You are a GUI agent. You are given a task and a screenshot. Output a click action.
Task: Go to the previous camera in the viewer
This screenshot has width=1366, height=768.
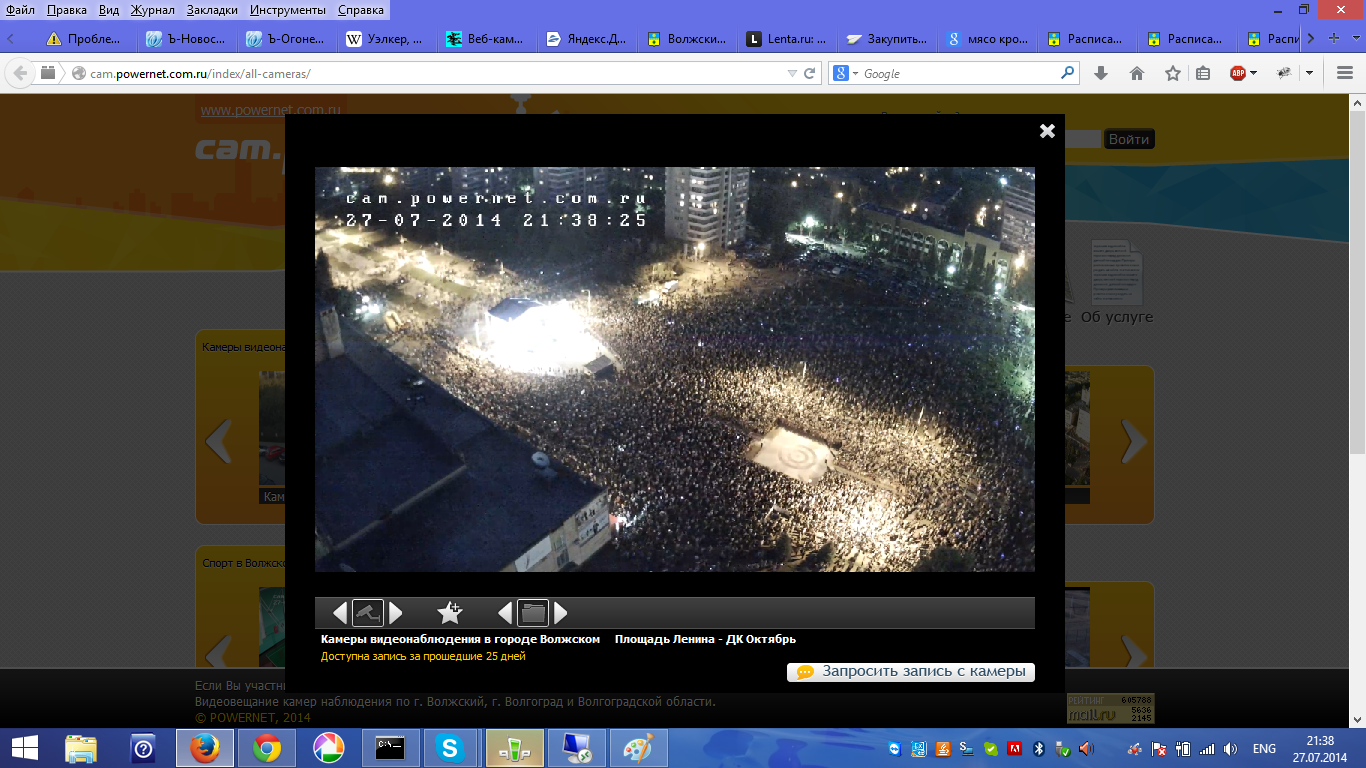click(340, 613)
